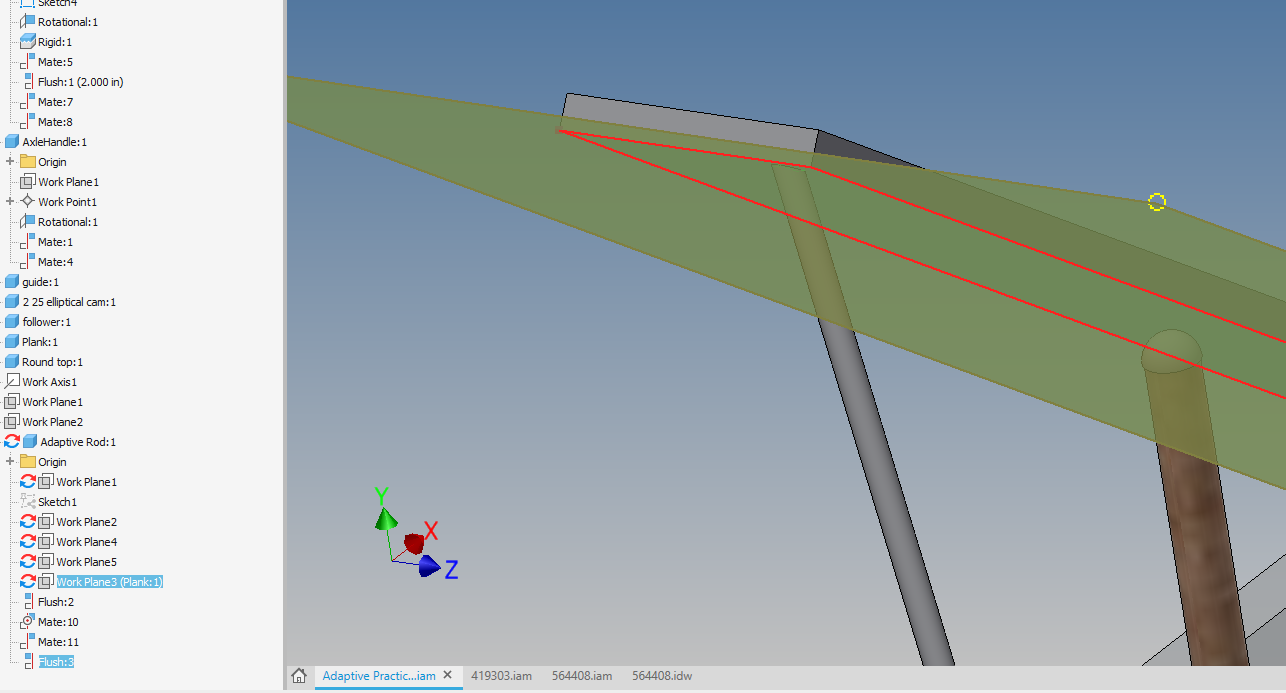Viewport: 1286px width, 693px height.
Task: Click the Home view icon in the document bar
Action: pos(298,676)
